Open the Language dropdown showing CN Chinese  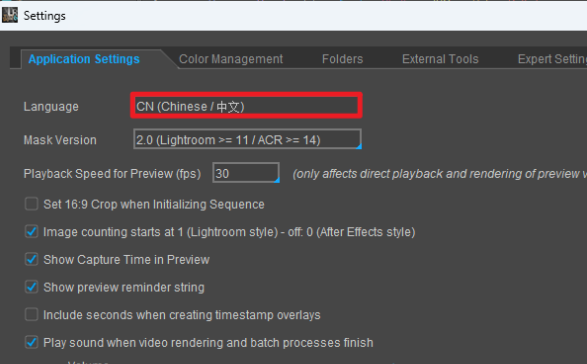click(x=246, y=106)
